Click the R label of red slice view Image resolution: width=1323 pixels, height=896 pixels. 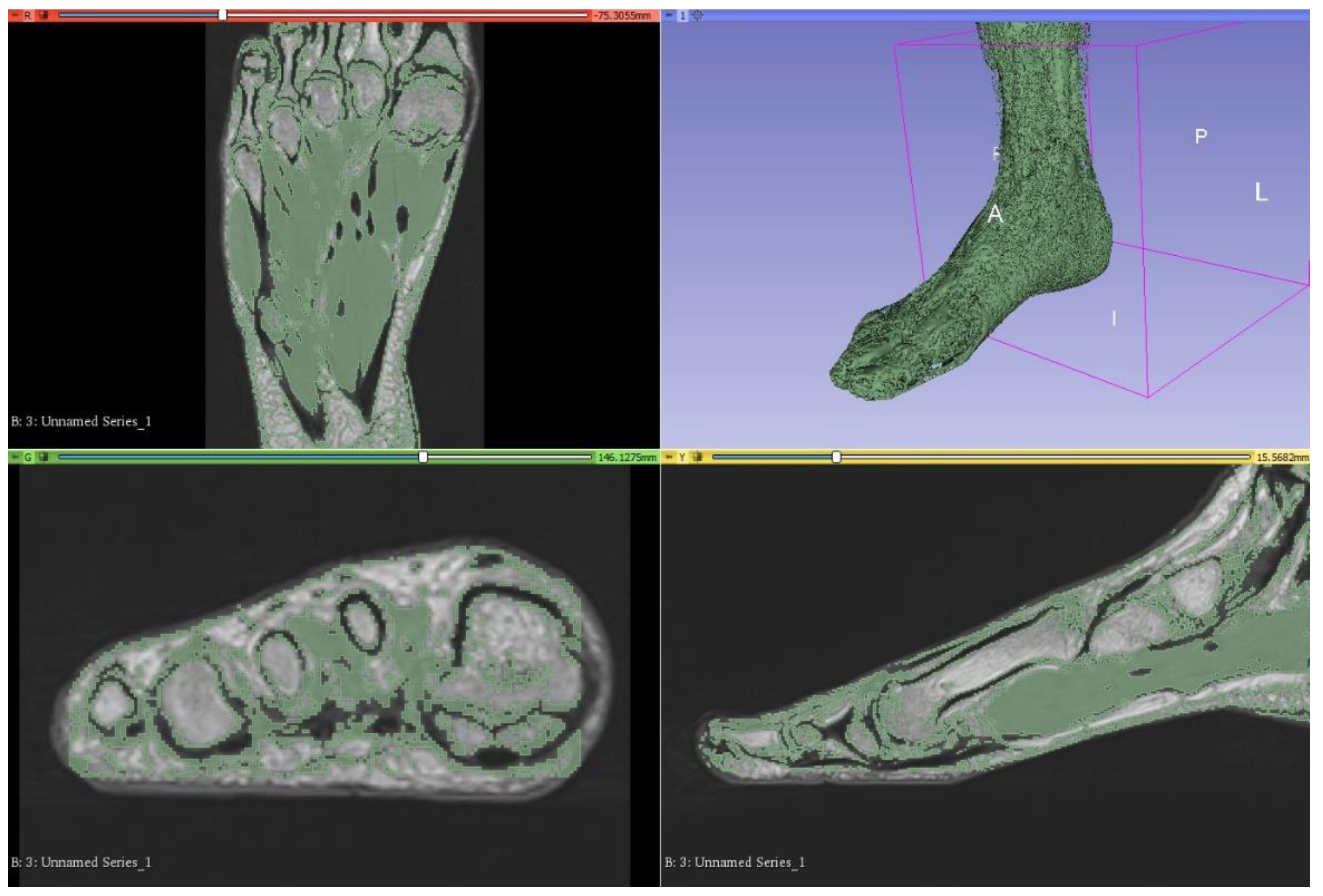(x=27, y=16)
